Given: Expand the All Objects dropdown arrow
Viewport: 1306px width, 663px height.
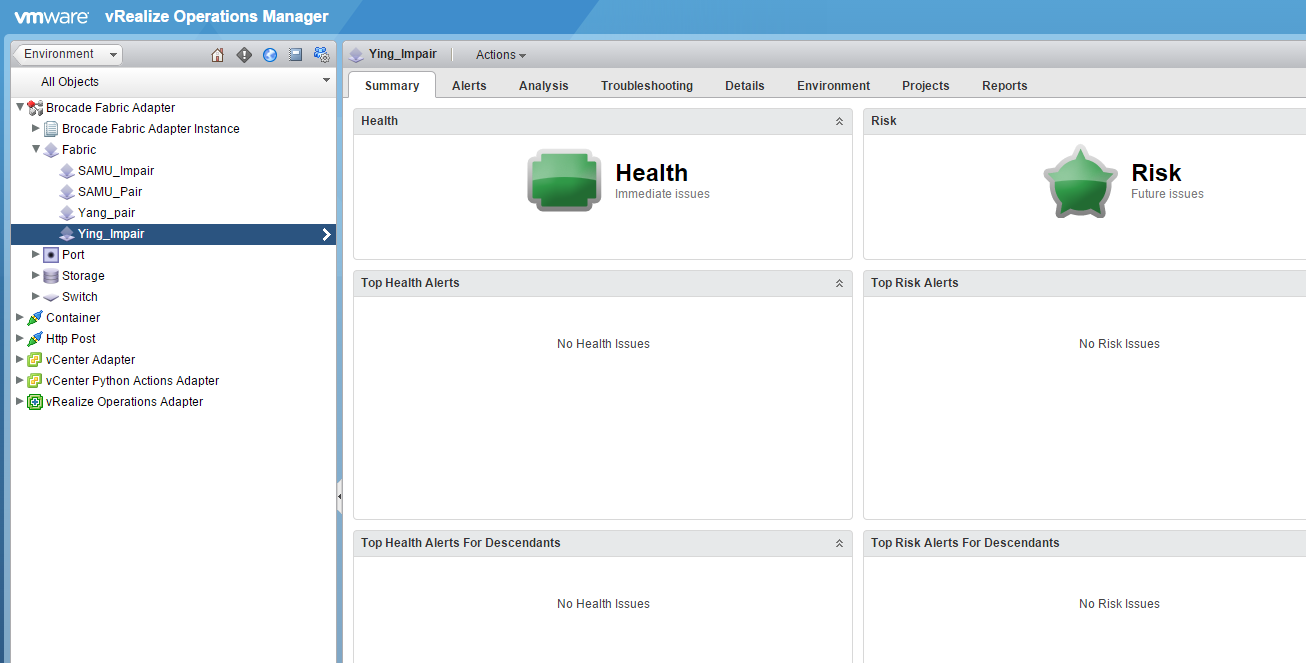Looking at the screenshot, I should (326, 81).
